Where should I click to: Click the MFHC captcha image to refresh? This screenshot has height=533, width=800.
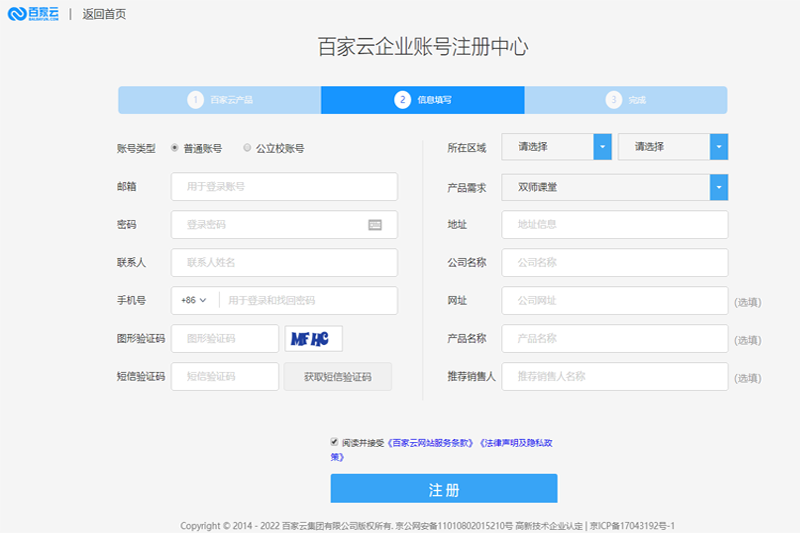[x=314, y=339]
